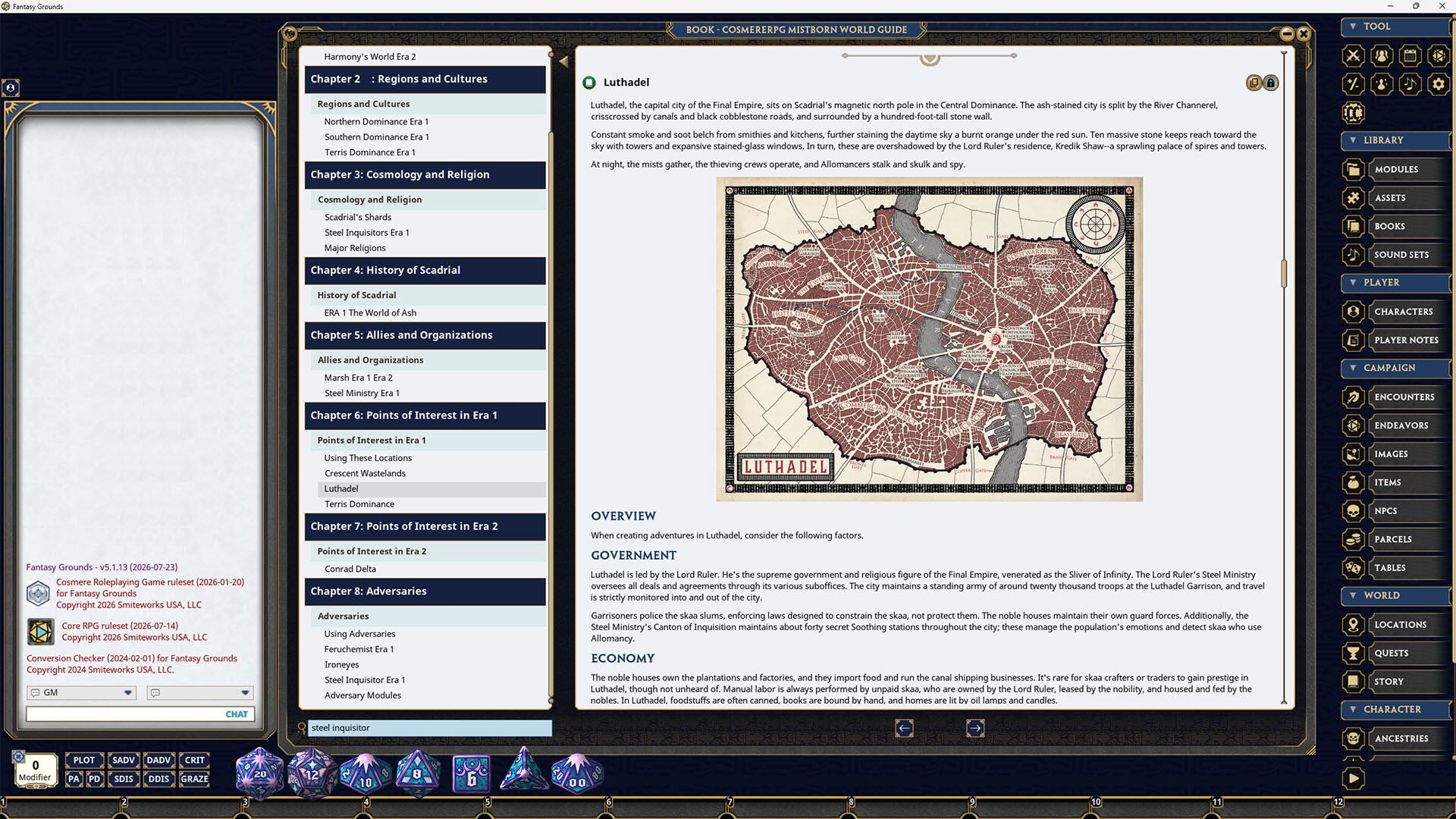Toggle the CRIT modifier button
Viewport: 1456px width, 819px height.
[x=194, y=760]
